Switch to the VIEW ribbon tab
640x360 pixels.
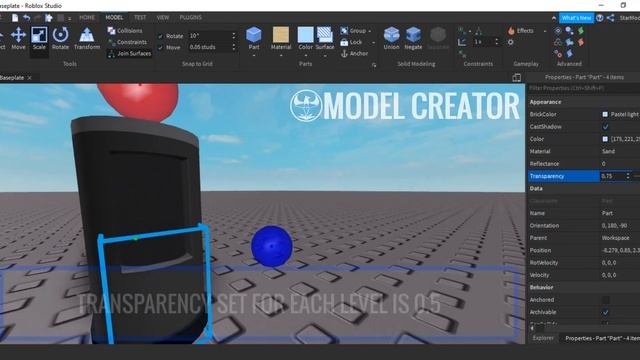tap(163, 18)
